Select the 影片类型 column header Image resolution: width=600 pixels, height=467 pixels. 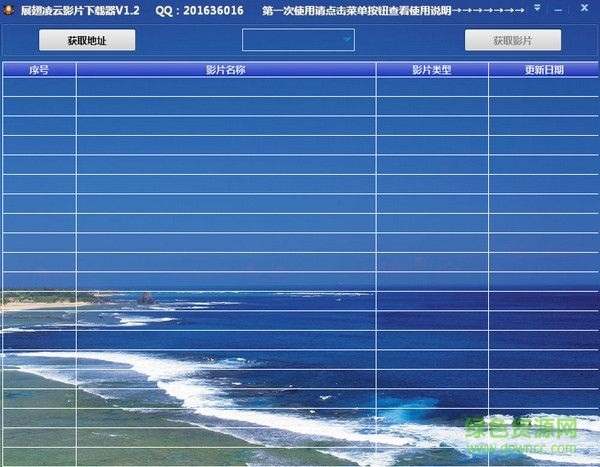[x=432, y=70]
